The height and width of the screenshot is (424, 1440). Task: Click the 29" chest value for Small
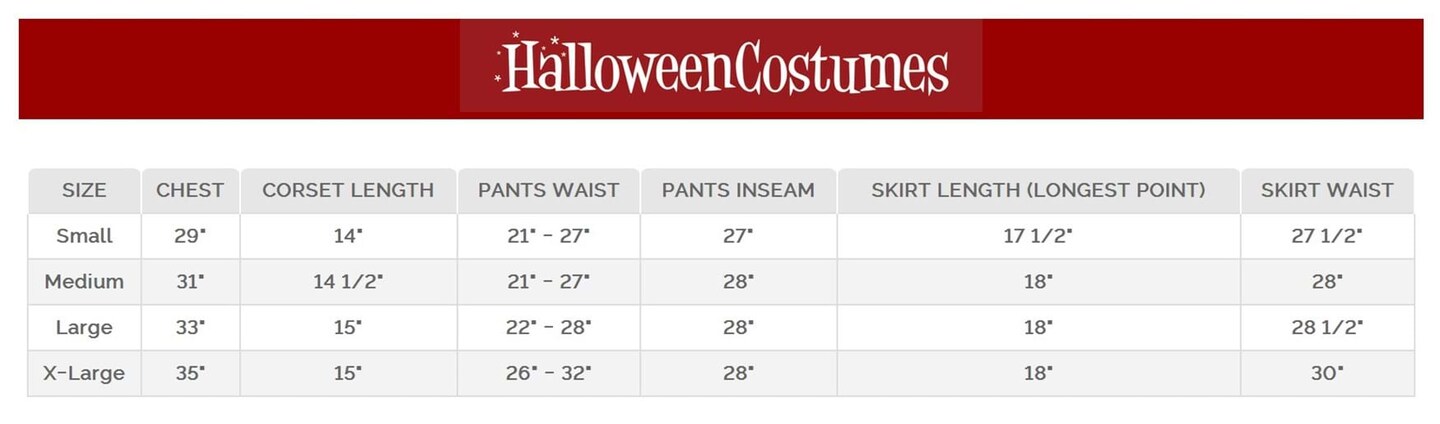190,236
